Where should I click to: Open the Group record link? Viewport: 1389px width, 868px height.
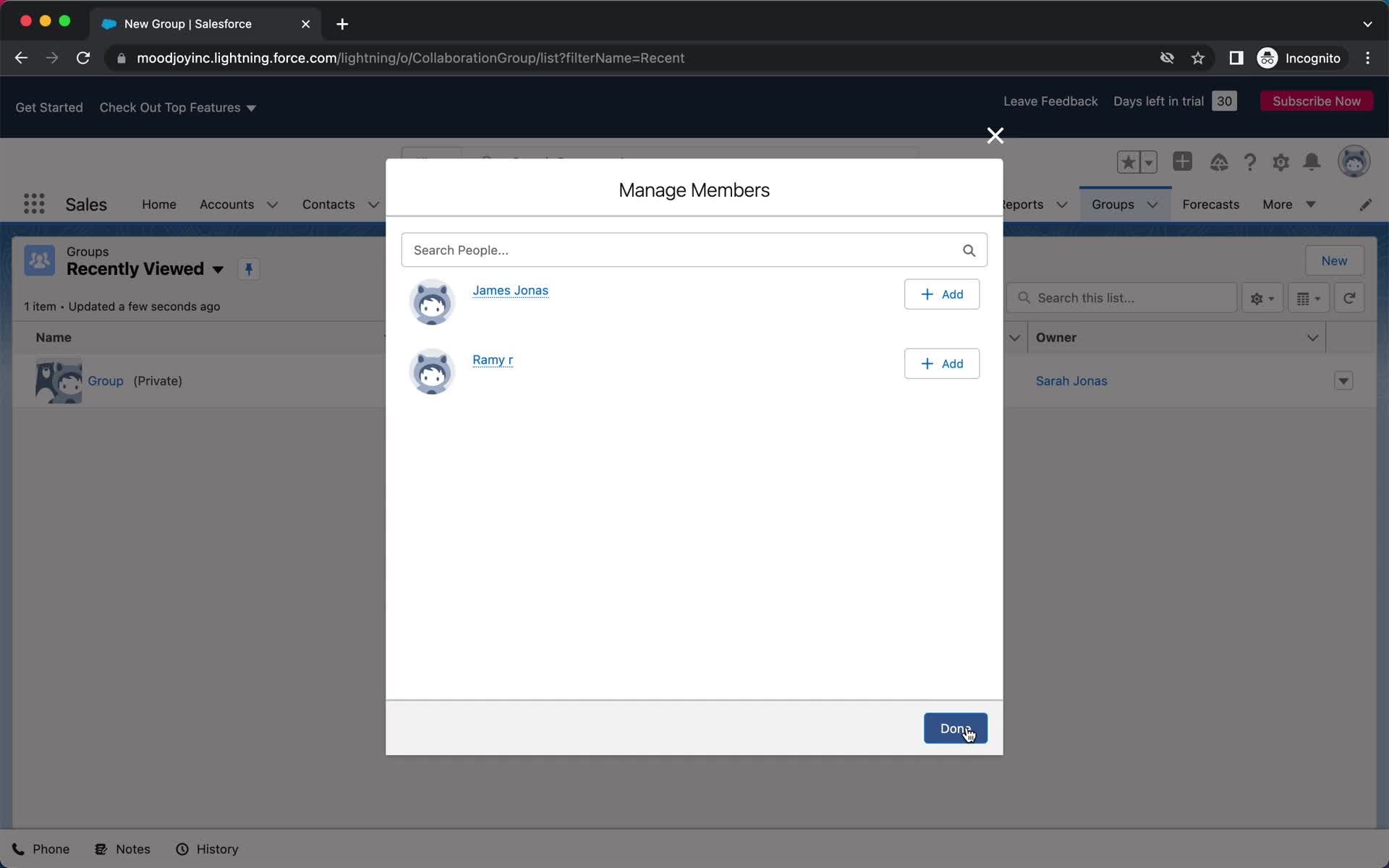[106, 381]
